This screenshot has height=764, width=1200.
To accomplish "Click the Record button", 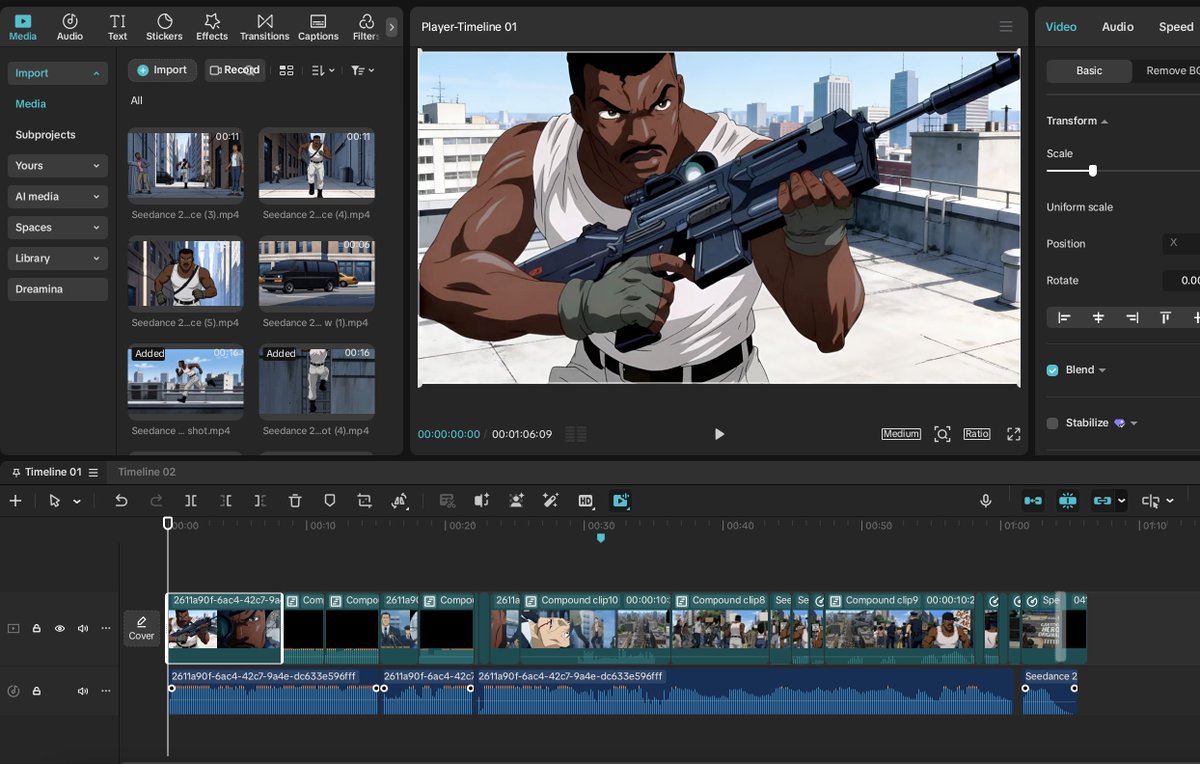I will click(x=235, y=70).
